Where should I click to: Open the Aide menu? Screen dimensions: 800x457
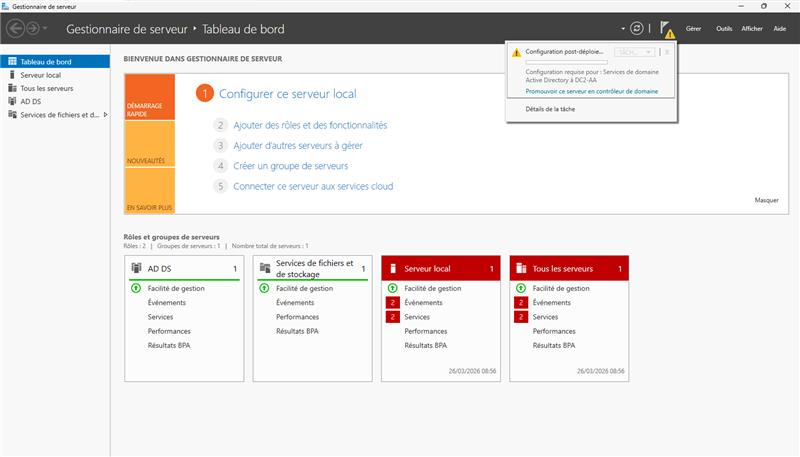tap(780, 29)
